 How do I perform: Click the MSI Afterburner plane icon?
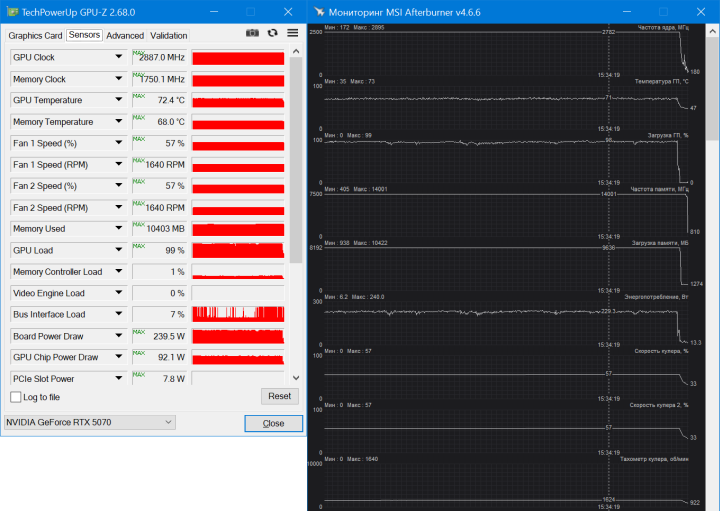319,12
